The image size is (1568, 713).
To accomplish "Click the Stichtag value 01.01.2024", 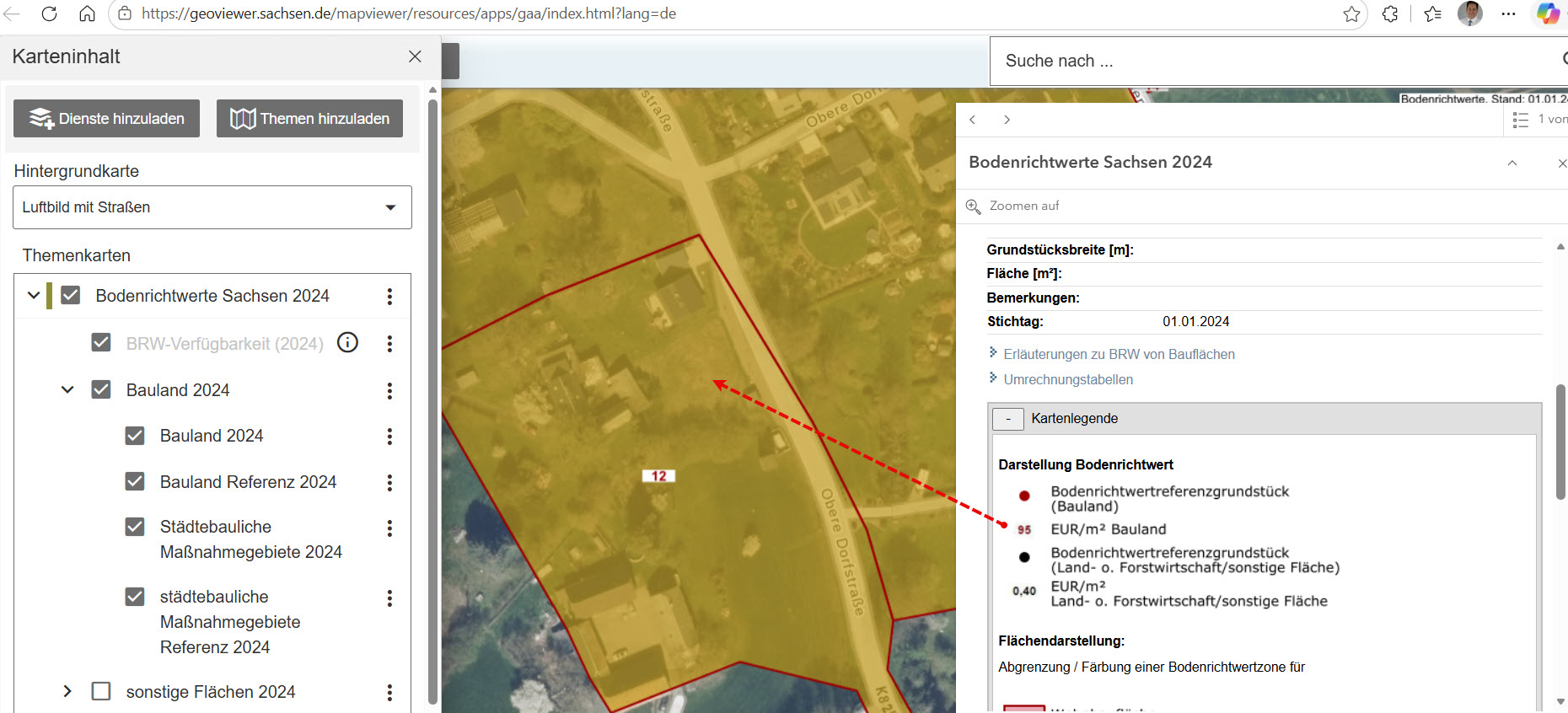I will point(1196,321).
